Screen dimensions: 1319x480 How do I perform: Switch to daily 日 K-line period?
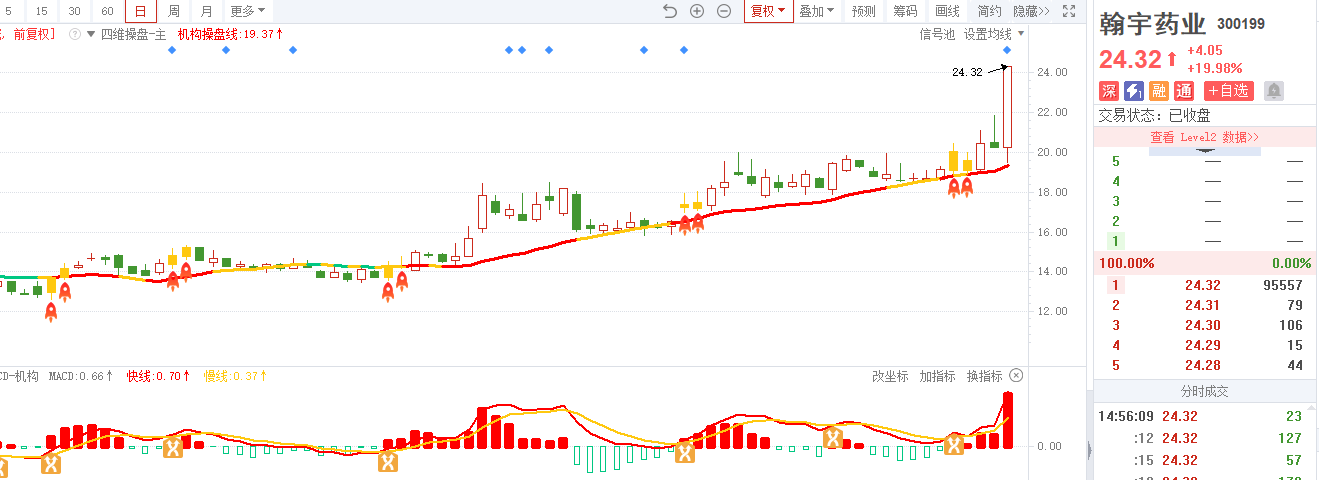[140, 12]
